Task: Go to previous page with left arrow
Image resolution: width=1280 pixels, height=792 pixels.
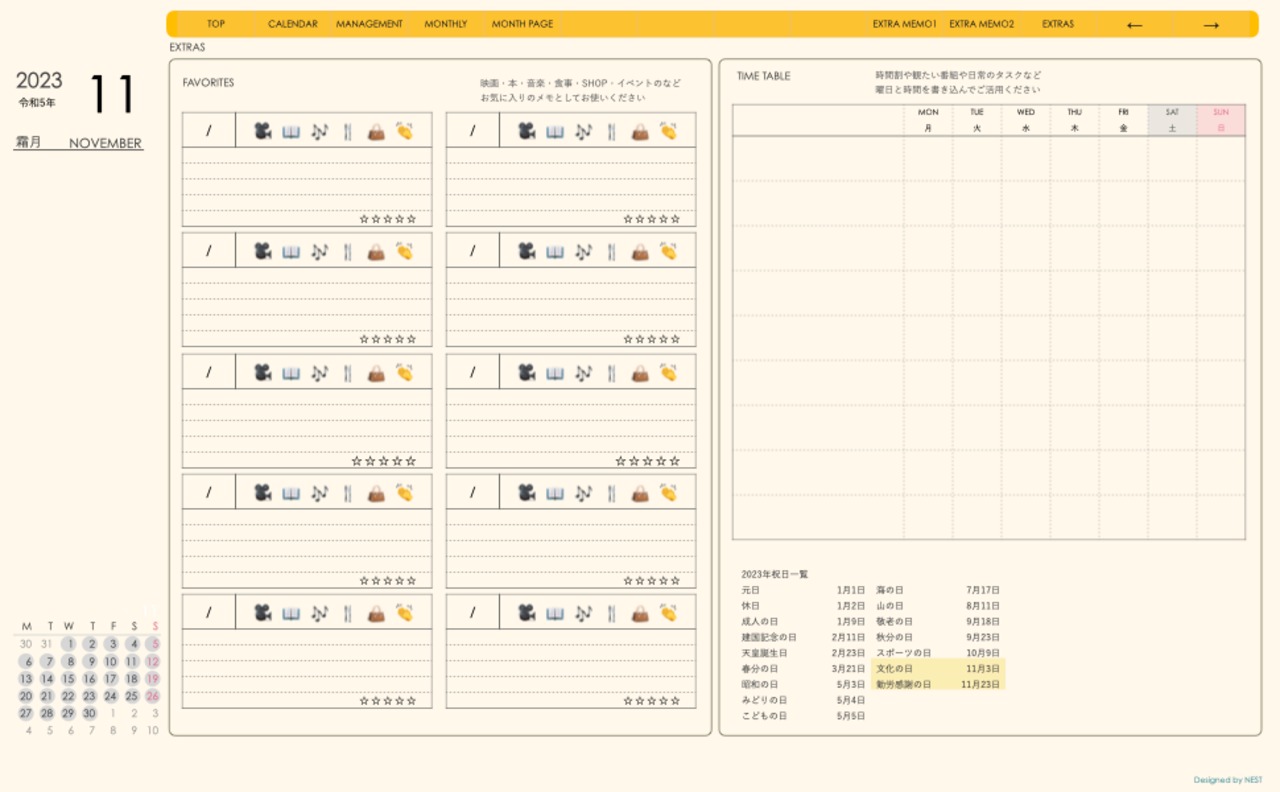Action: (1134, 25)
